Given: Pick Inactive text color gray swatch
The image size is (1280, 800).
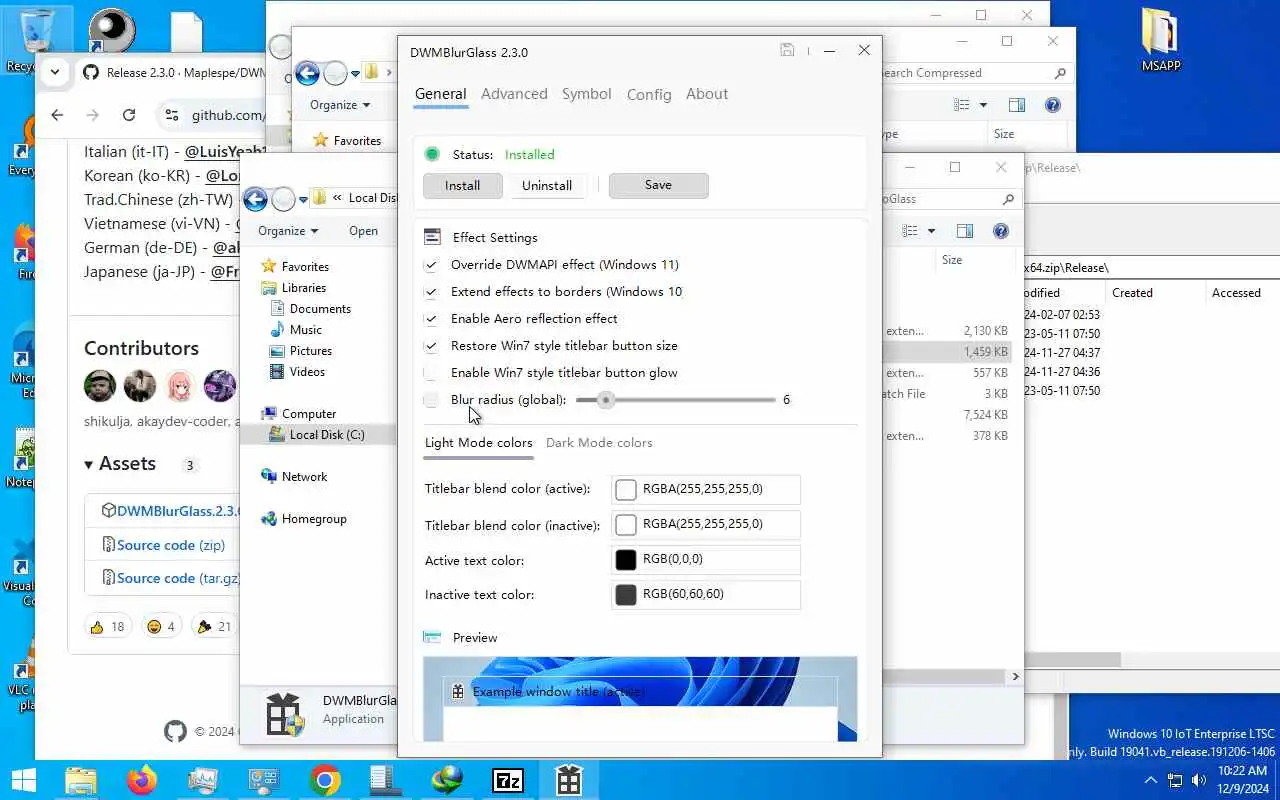Looking at the screenshot, I should [x=626, y=594].
